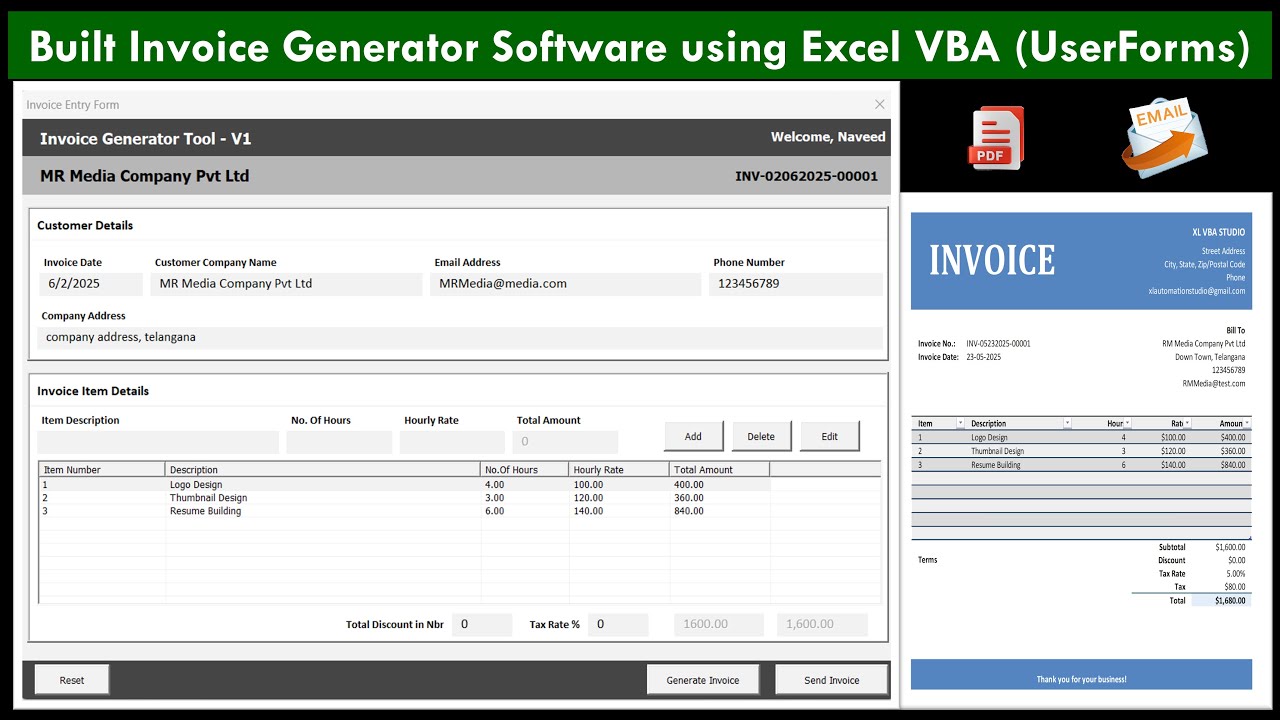1280x720 pixels.
Task: Click the $1,680.00 total on invoice preview
Action: 1230,601
